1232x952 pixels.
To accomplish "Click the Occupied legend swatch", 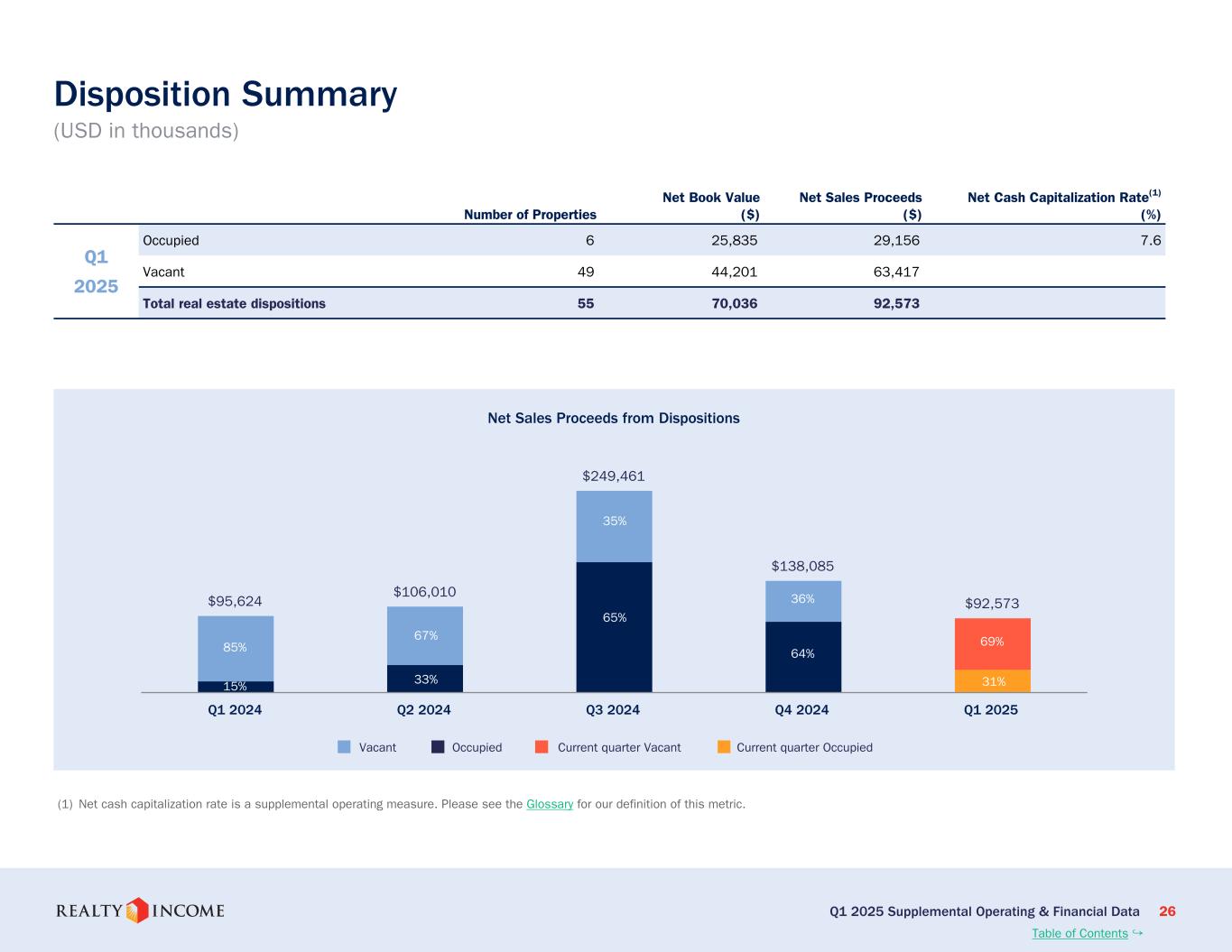I will point(438,747).
